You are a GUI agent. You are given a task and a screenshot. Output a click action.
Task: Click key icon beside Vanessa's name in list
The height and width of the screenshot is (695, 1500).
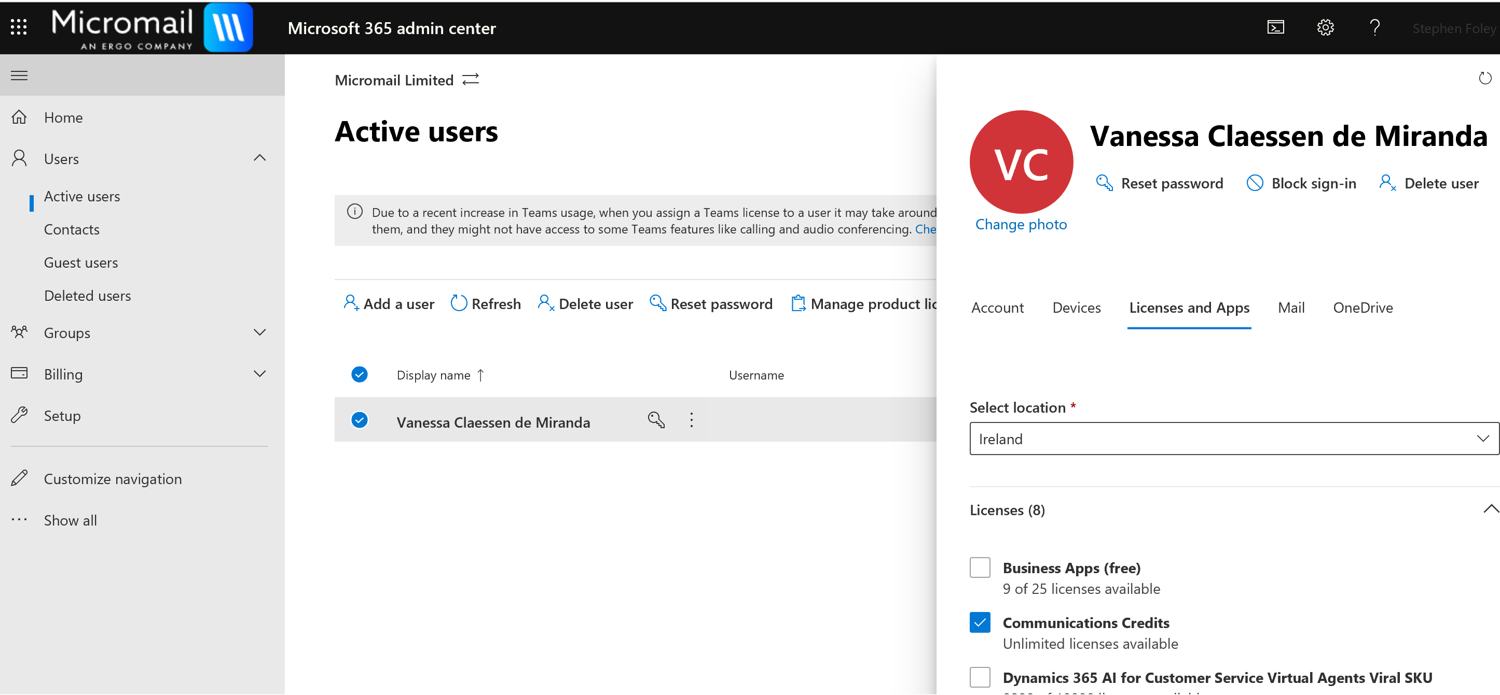click(656, 421)
